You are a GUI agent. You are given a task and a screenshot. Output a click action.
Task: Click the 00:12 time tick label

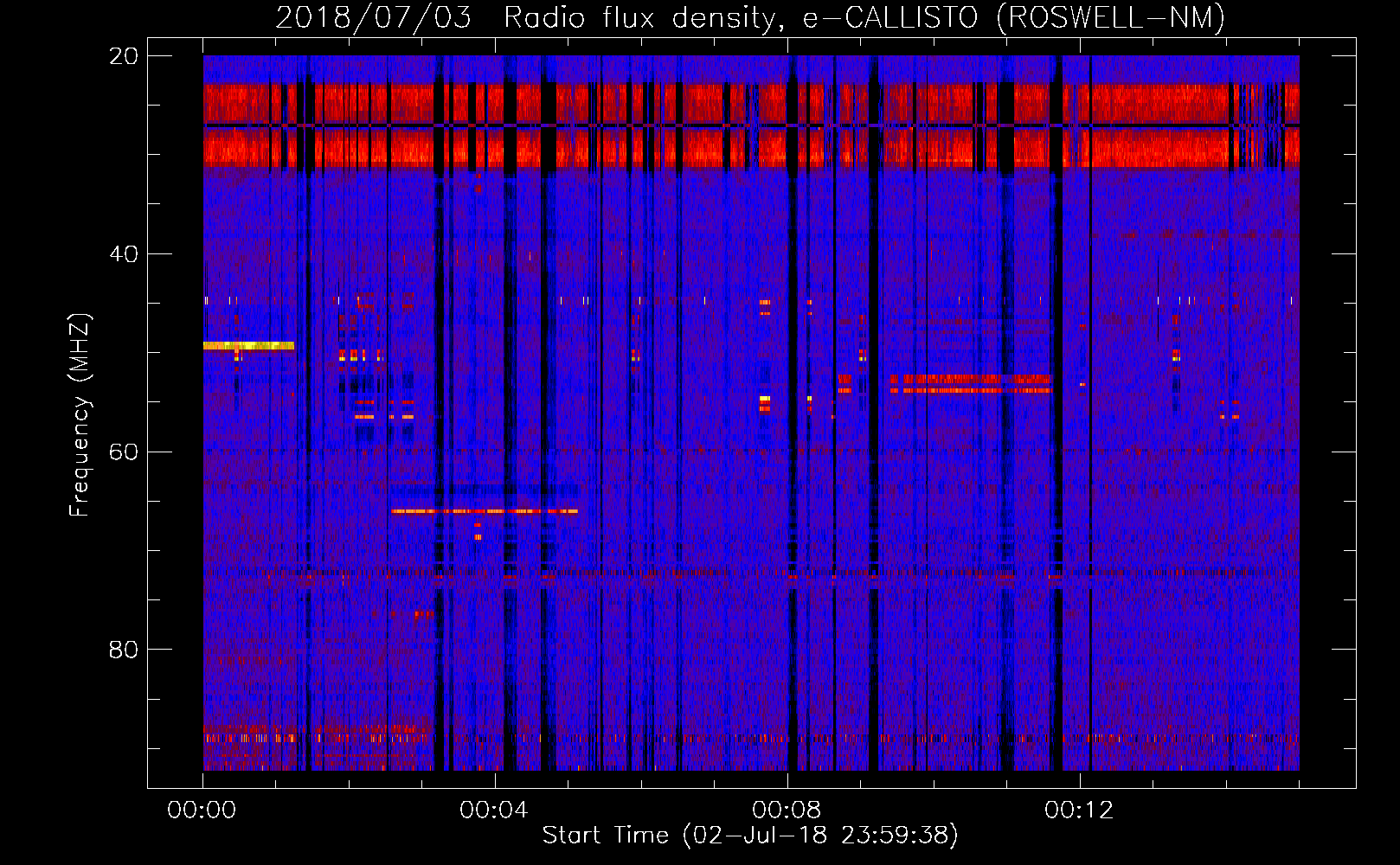click(1079, 811)
